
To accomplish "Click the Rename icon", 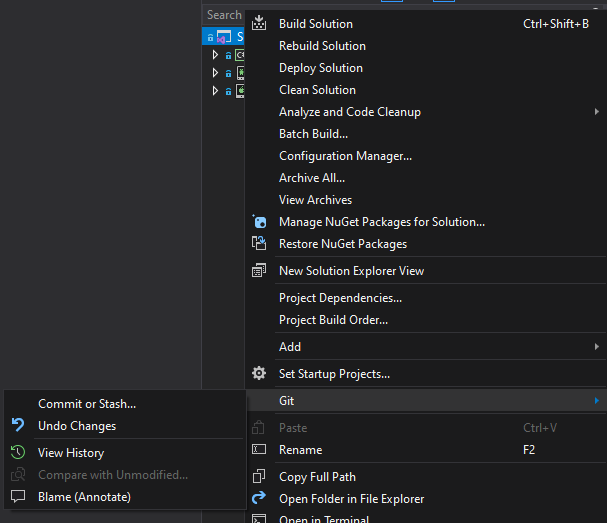I will 259,449.
